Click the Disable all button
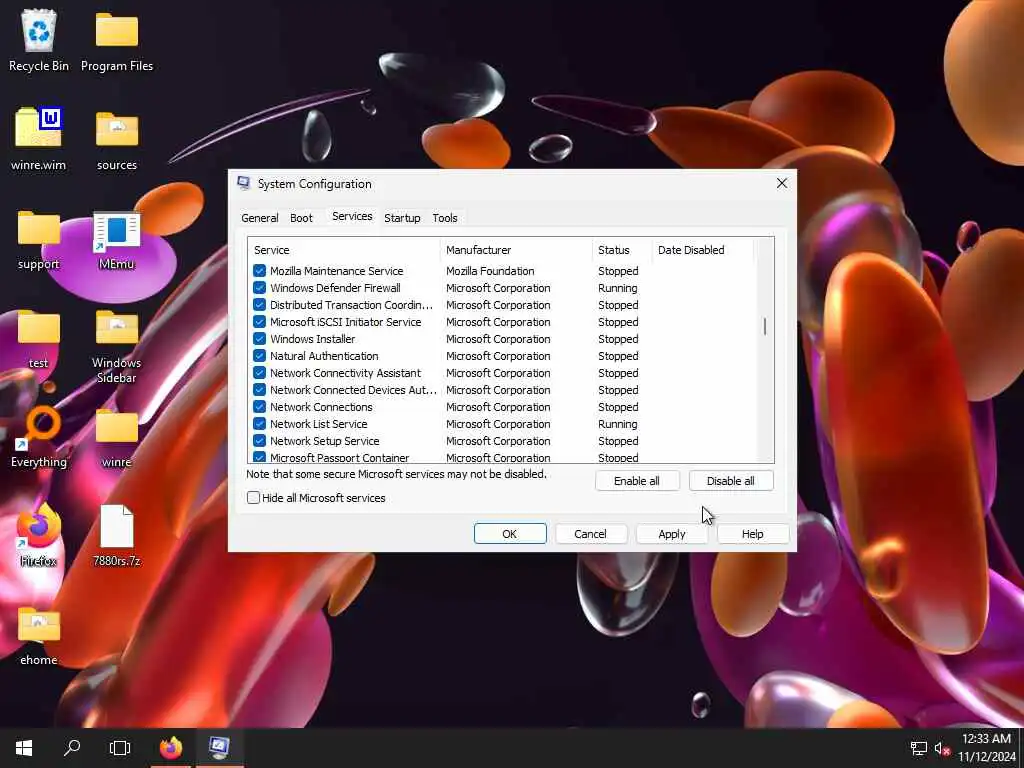 [731, 481]
